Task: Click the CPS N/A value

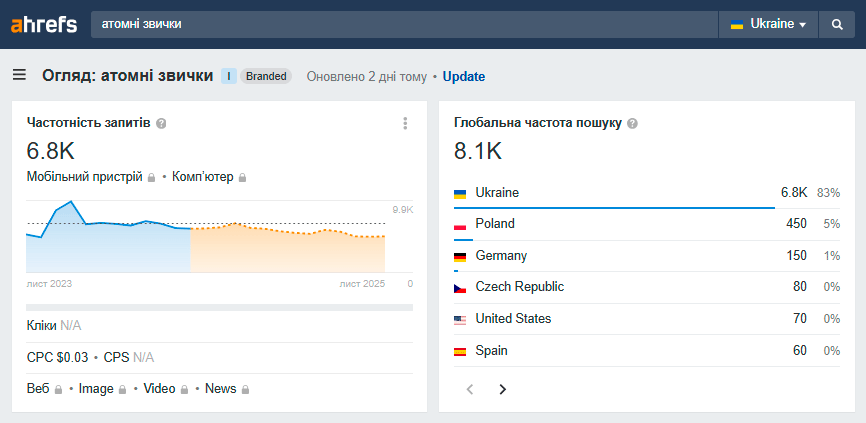Action: pyautogui.click(x=129, y=358)
